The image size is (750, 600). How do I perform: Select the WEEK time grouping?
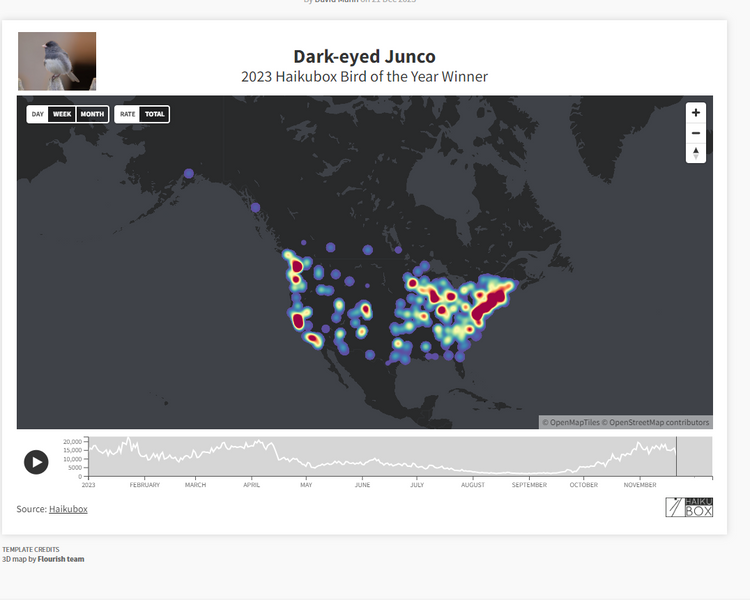62,114
